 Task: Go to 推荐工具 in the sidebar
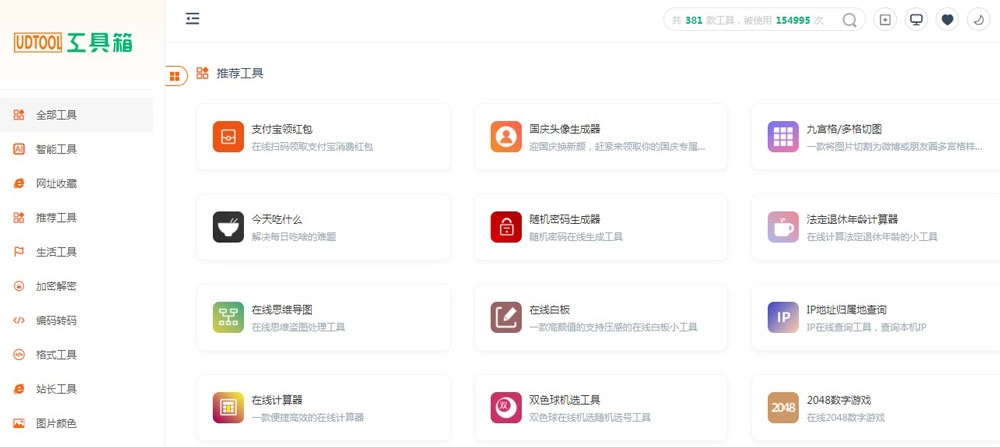pyautogui.click(x=77, y=217)
